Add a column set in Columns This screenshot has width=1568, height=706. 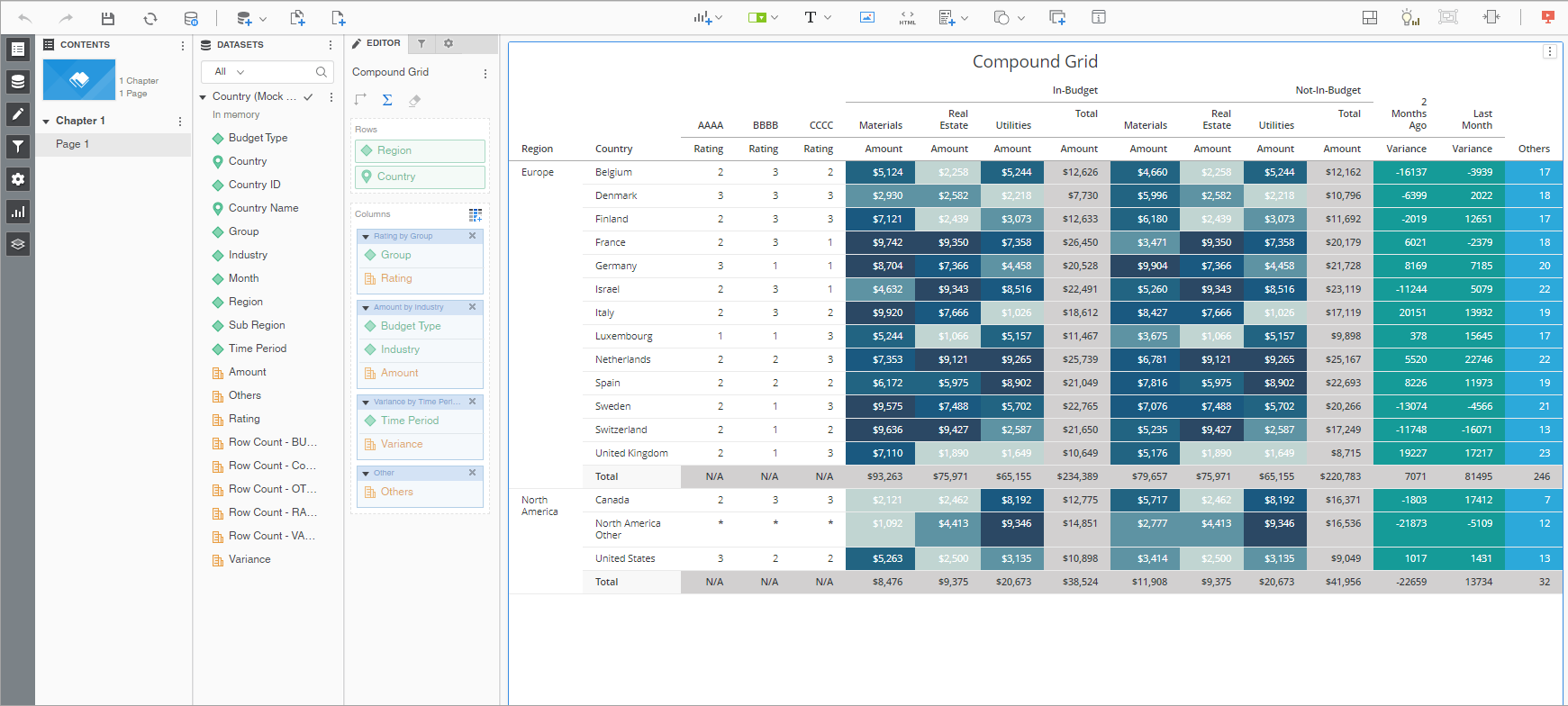click(x=475, y=214)
